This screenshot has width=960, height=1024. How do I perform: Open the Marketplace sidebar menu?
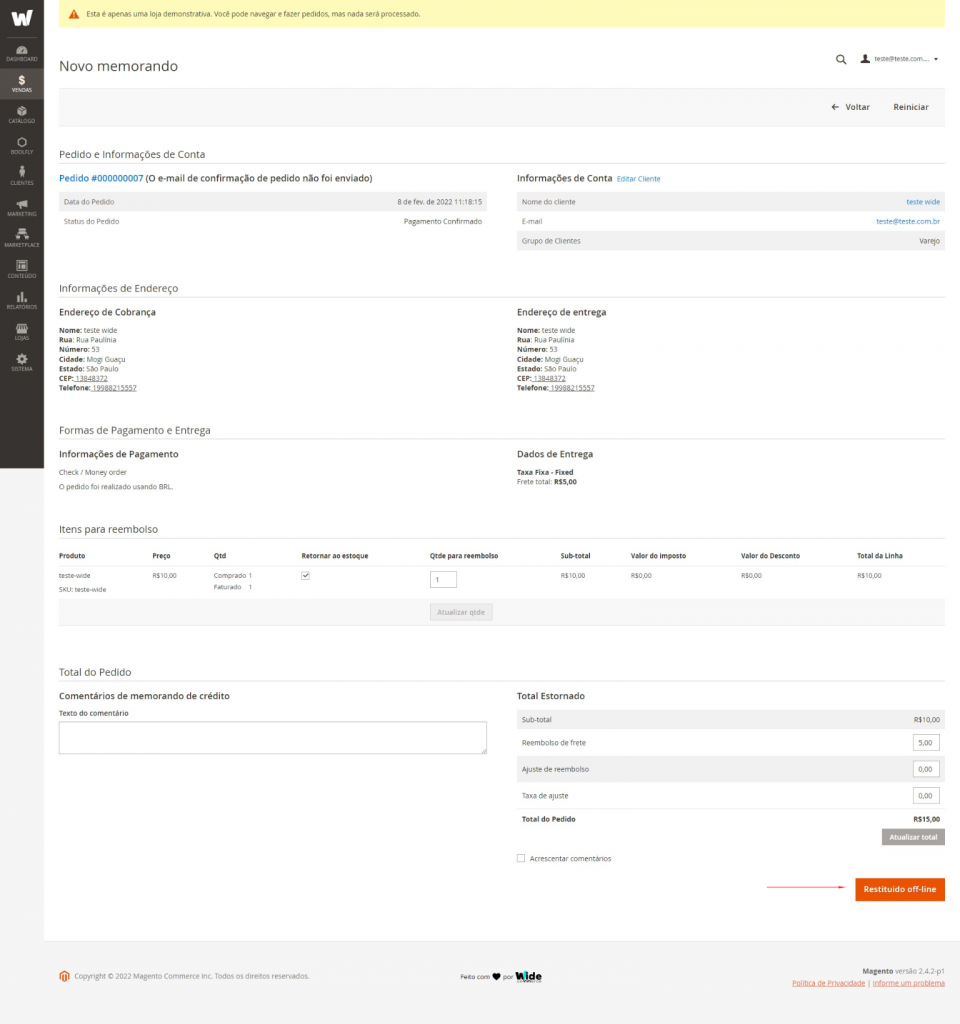(22, 238)
